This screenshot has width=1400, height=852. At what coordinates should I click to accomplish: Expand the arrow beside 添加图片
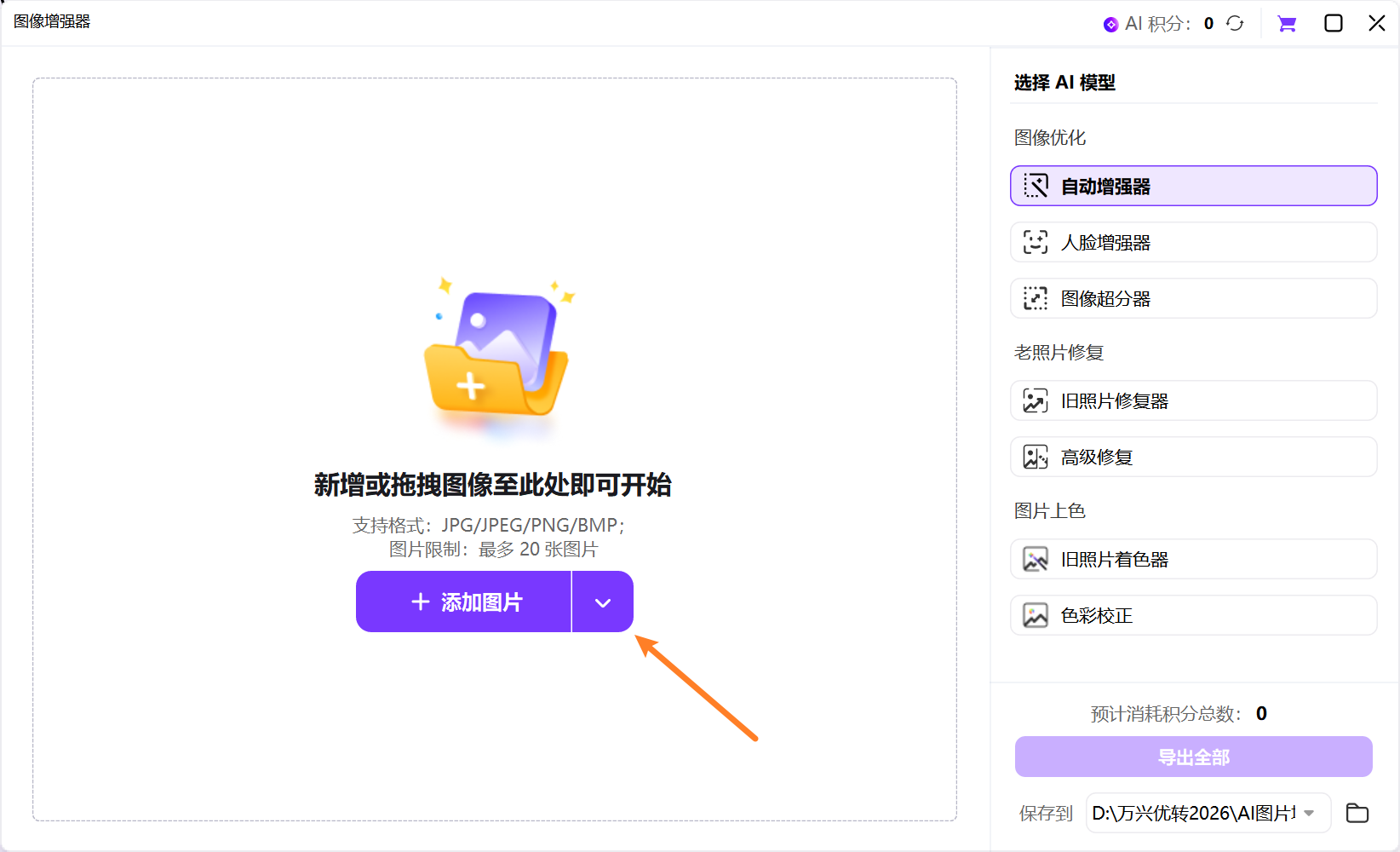(602, 602)
